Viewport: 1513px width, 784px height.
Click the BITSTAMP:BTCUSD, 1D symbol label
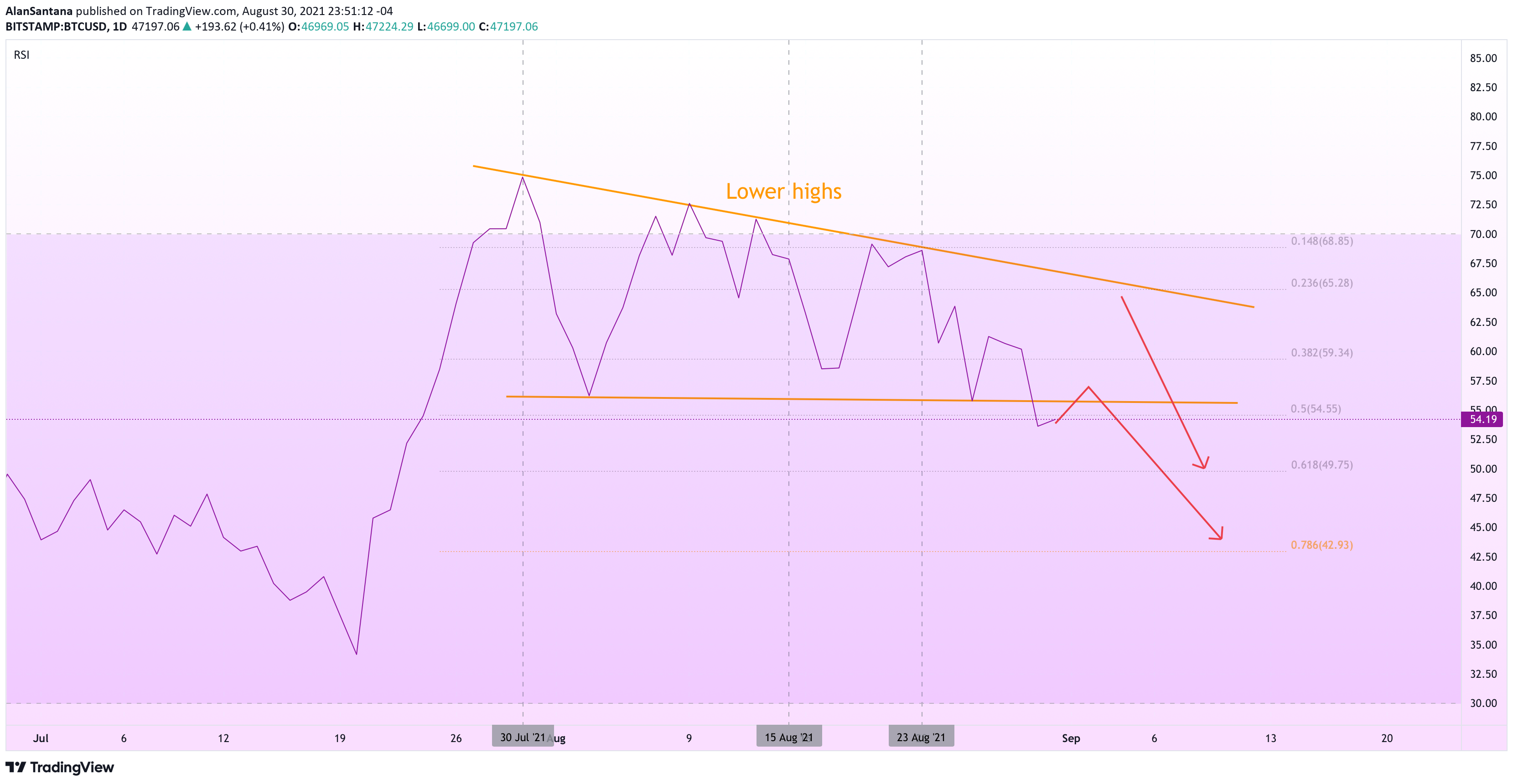tap(66, 26)
